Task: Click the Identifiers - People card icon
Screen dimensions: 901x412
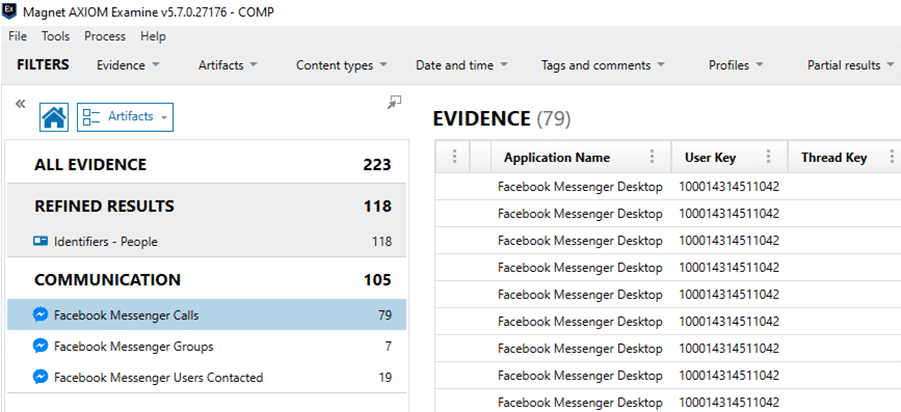Action: [x=40, y=241]
